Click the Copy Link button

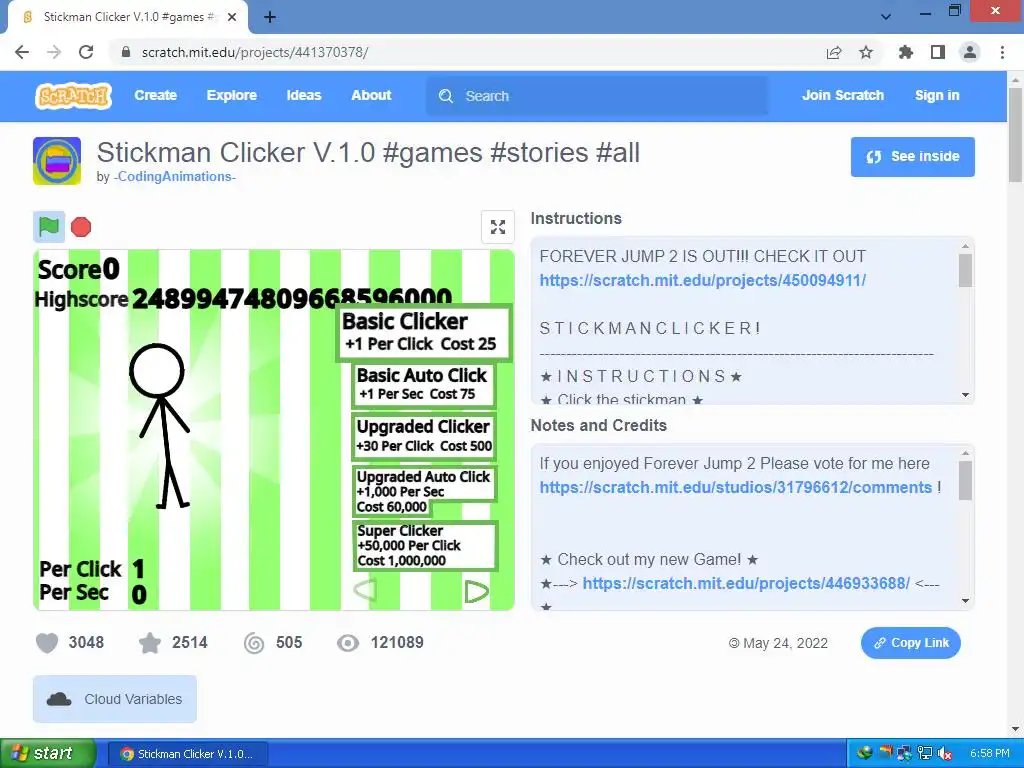911,643
